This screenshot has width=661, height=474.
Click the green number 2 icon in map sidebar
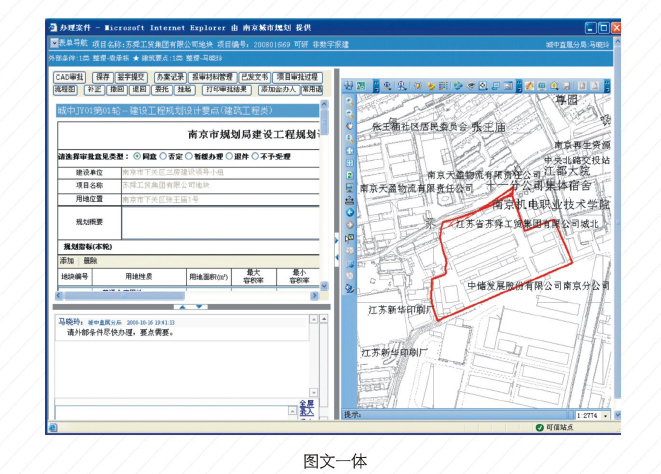pyautogui.click(x=349, y=175)
